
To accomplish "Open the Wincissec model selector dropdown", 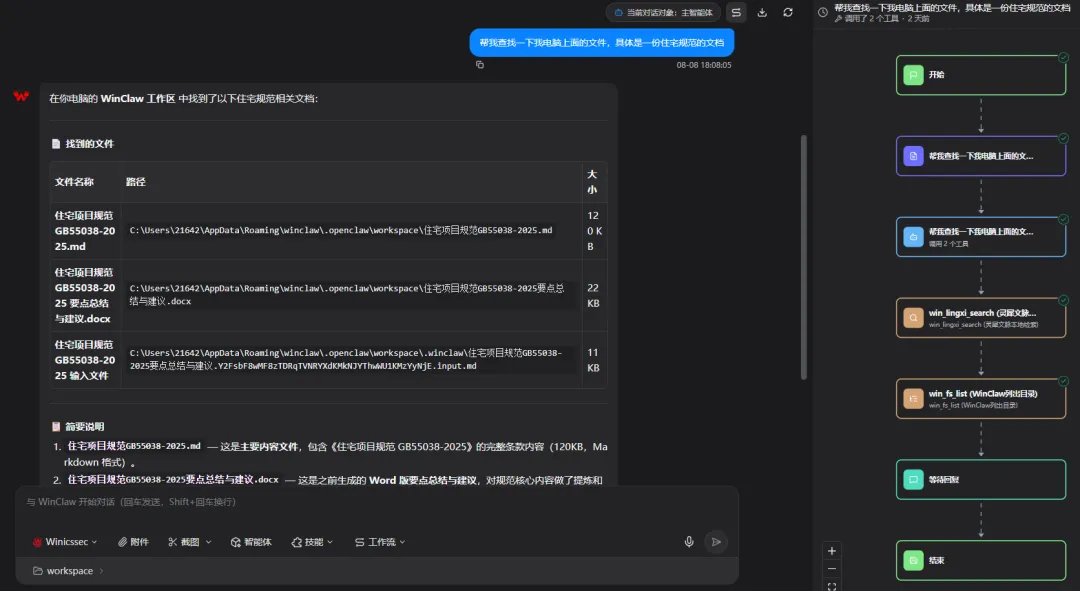I will [x=65, y=542].
